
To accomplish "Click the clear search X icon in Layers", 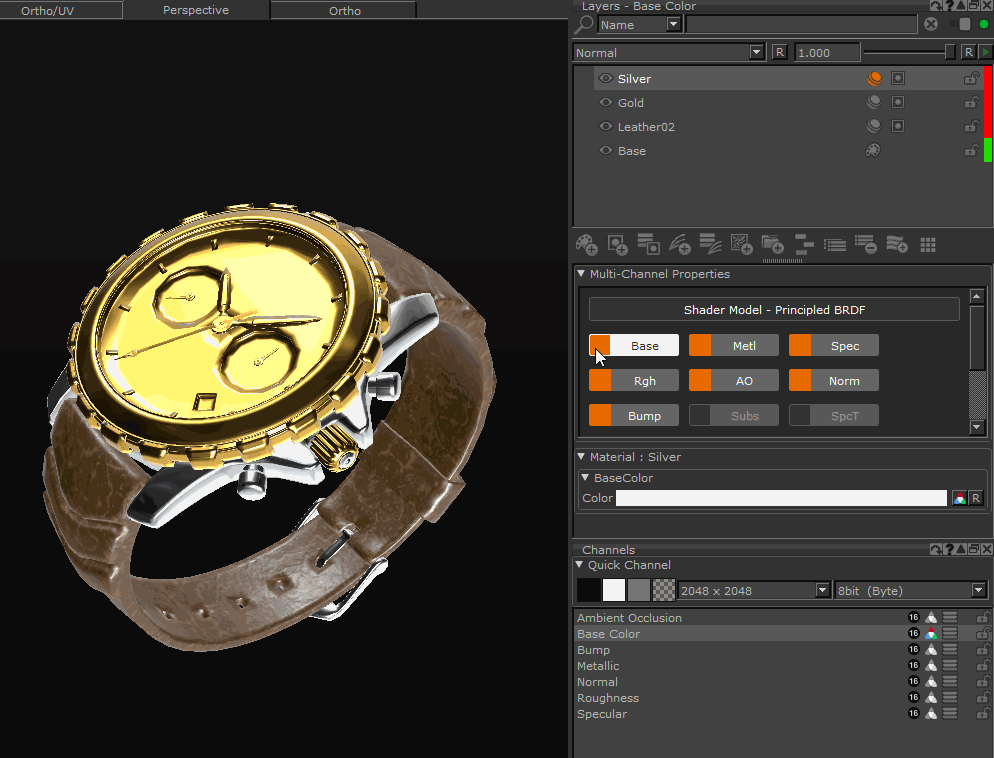I will (931, 24).
